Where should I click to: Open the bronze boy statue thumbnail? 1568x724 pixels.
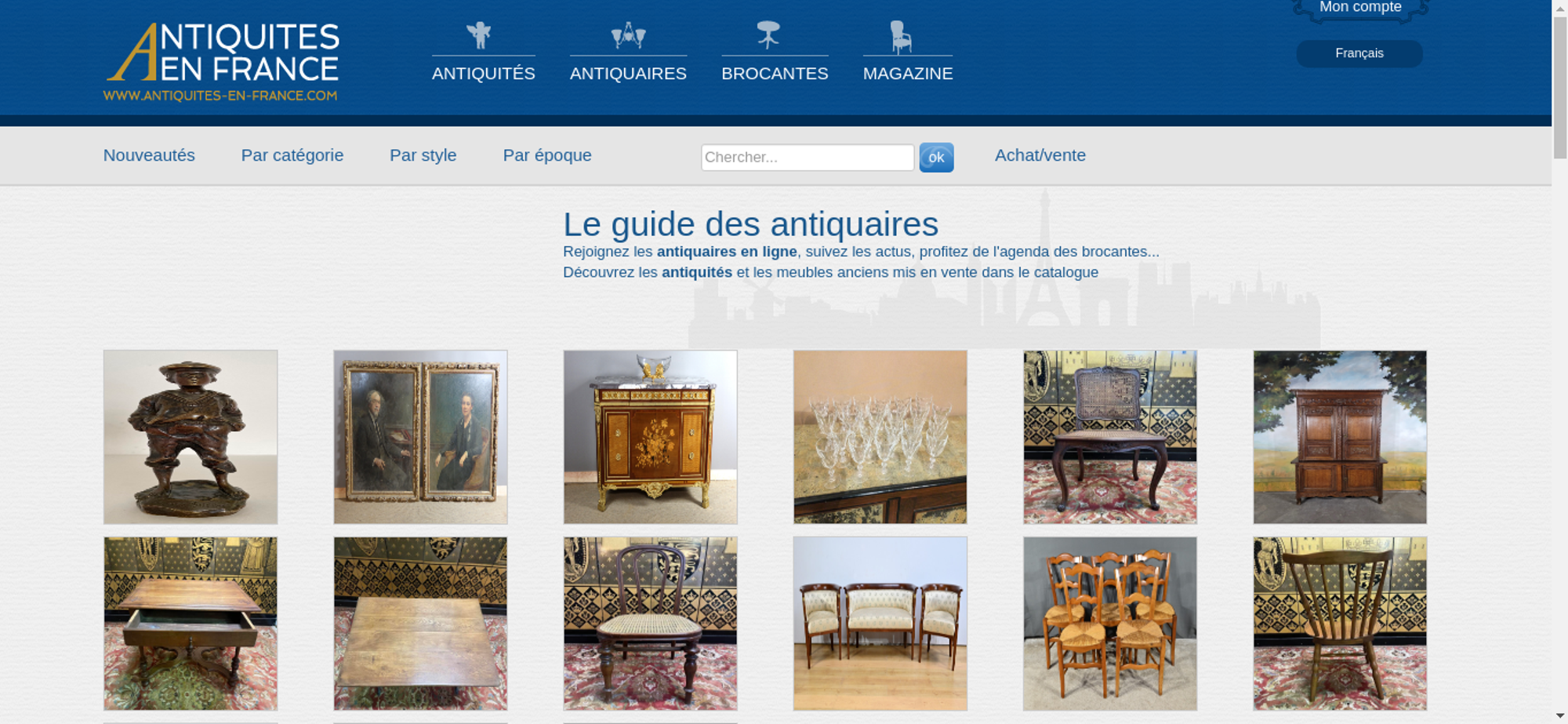pos(191,437)
